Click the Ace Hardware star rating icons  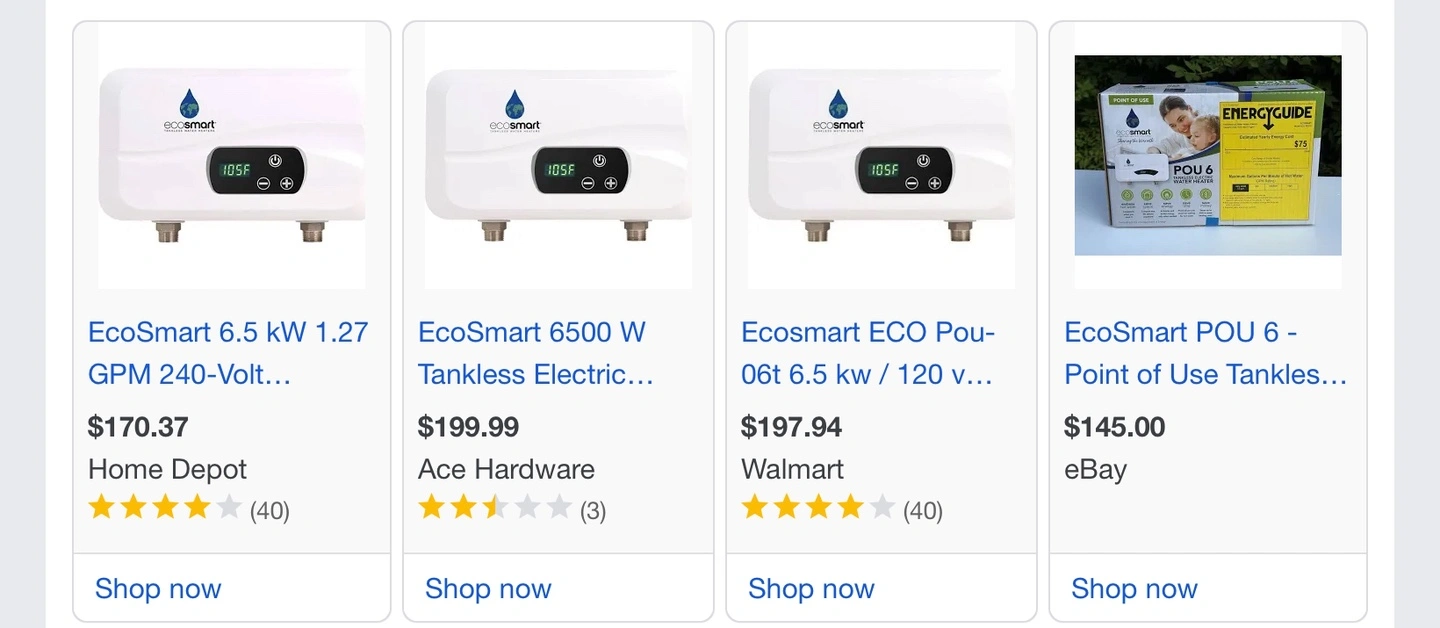tap(495, 508)
